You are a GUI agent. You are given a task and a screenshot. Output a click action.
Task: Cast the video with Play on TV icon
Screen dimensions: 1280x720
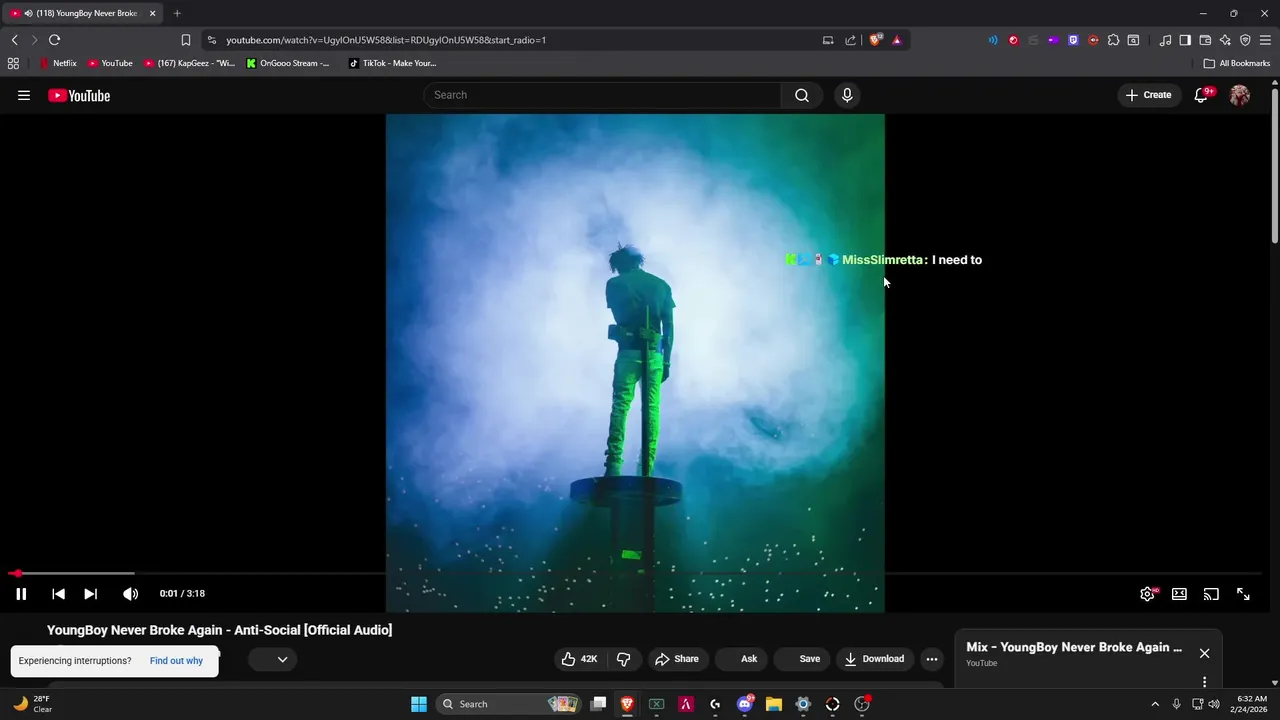coord(1211,594)
